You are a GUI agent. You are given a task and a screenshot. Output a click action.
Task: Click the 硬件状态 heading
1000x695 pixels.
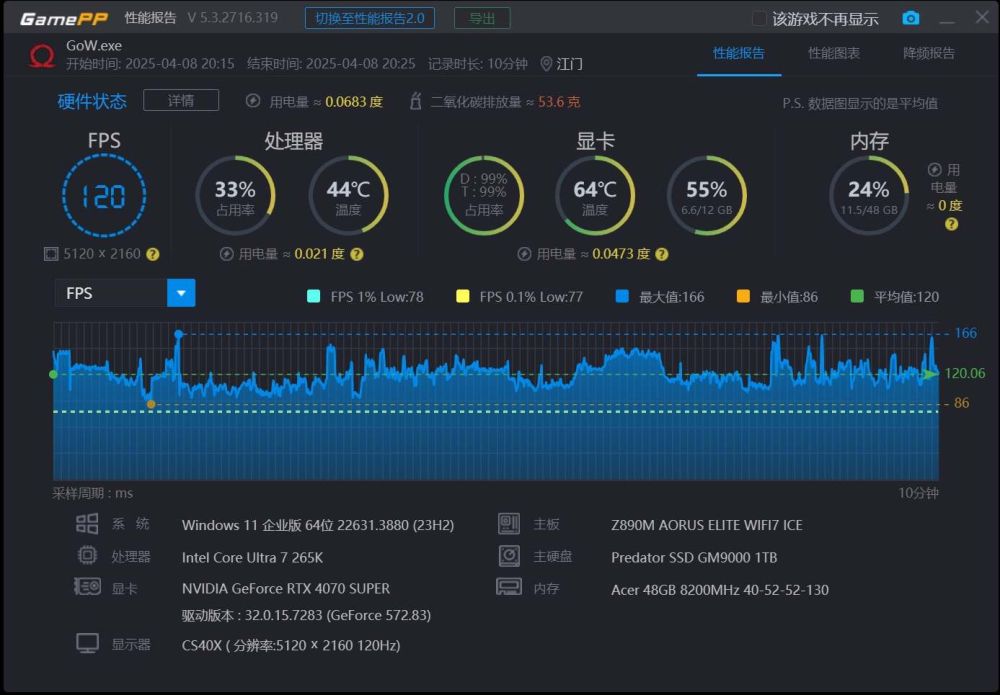(x=92, y=101)
